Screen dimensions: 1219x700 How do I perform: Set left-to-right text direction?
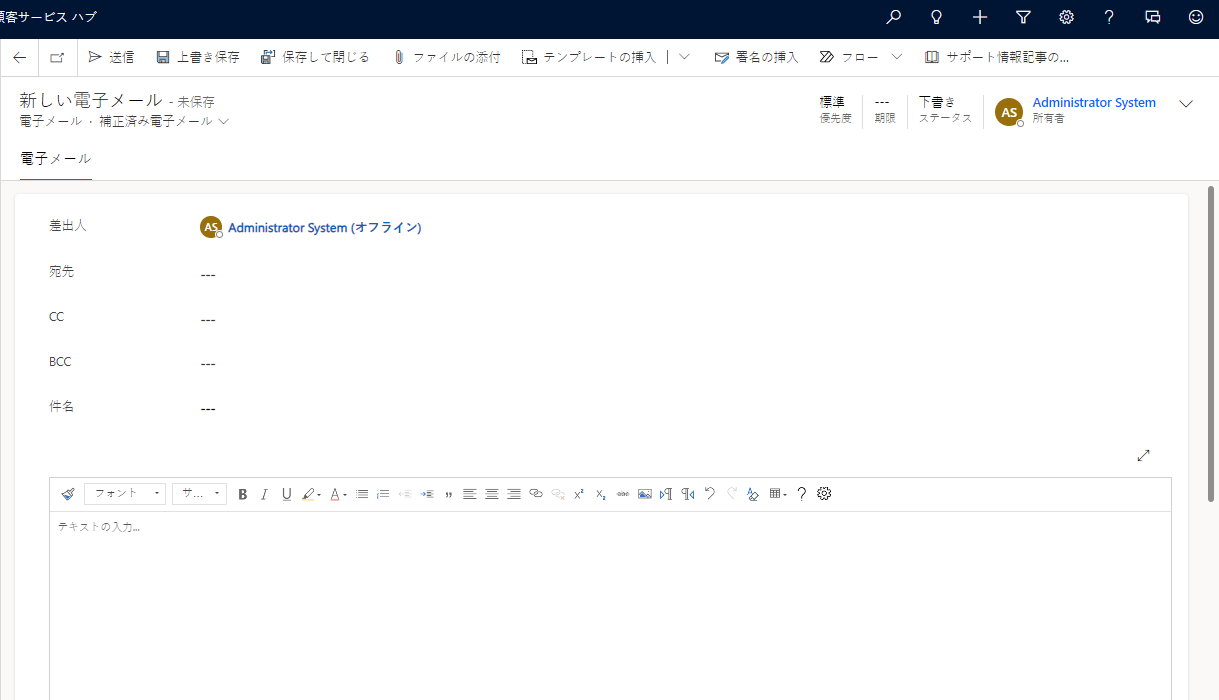click(666, 494)
